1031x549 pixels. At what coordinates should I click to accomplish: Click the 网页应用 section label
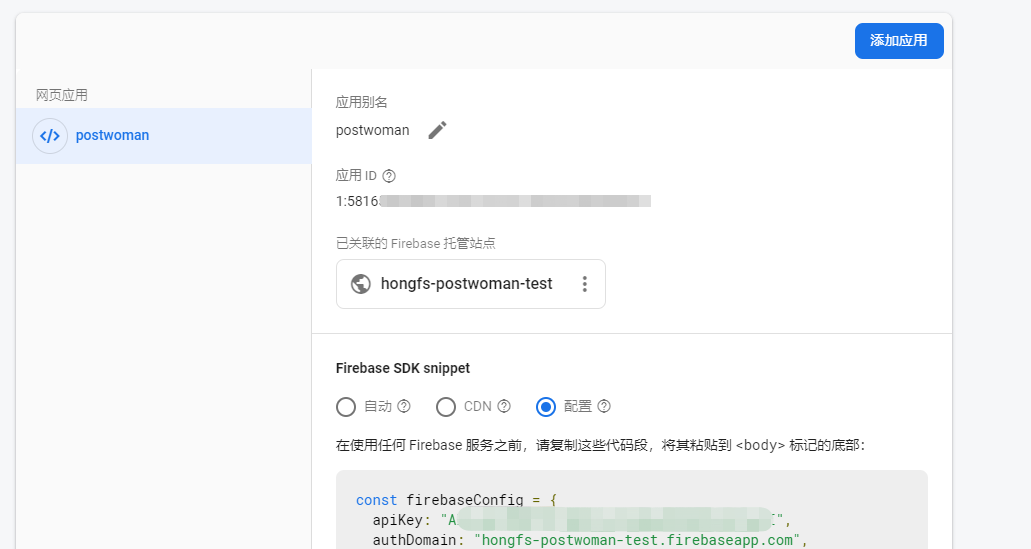(62, 95)
